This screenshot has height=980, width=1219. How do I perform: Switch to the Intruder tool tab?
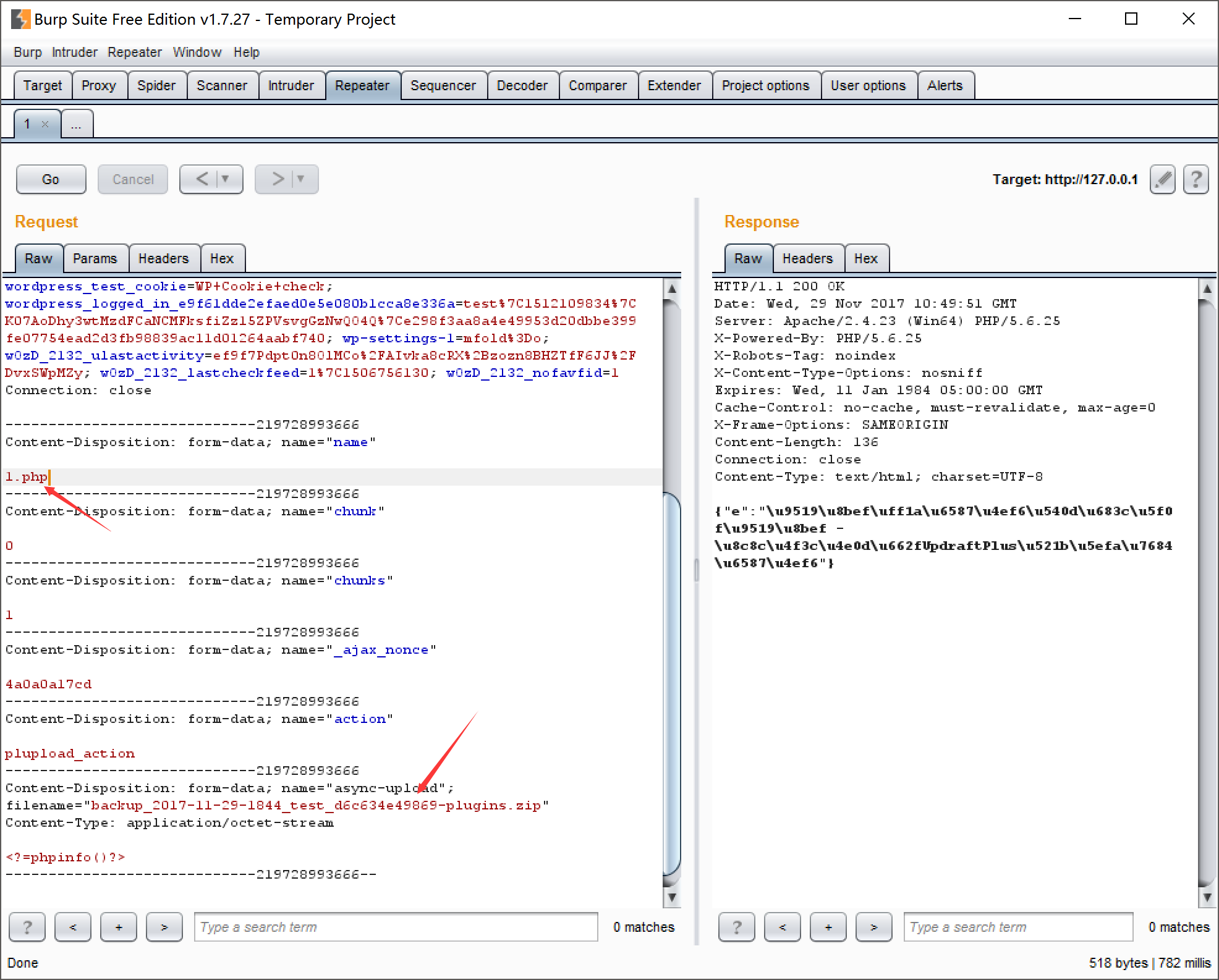pyautogui.click(x=291, y=85)
